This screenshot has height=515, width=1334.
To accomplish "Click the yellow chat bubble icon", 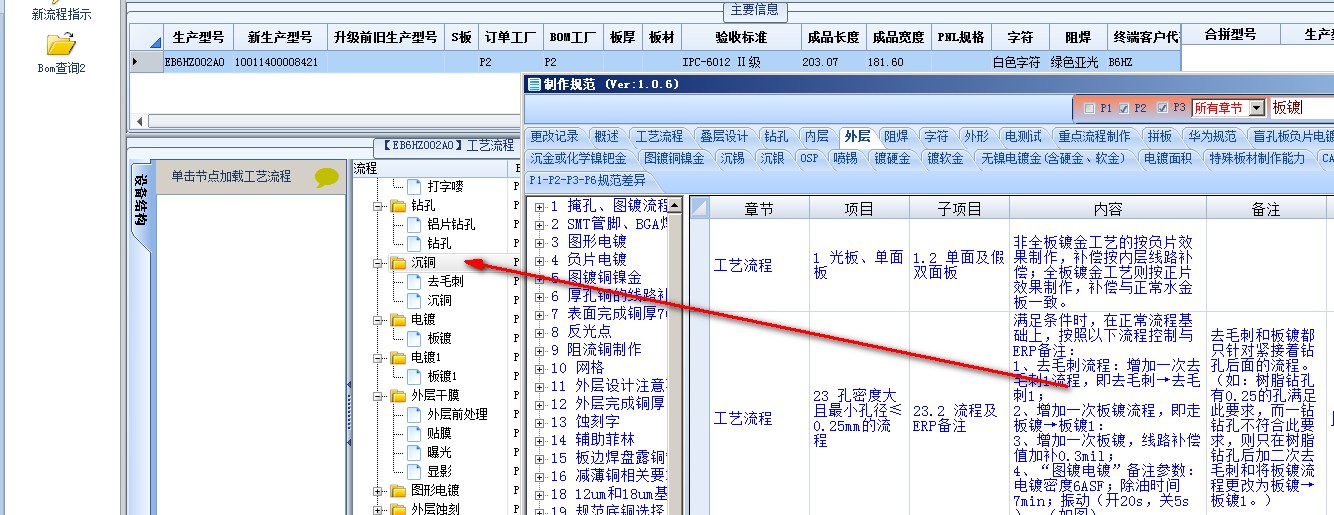I will [327, 177].
